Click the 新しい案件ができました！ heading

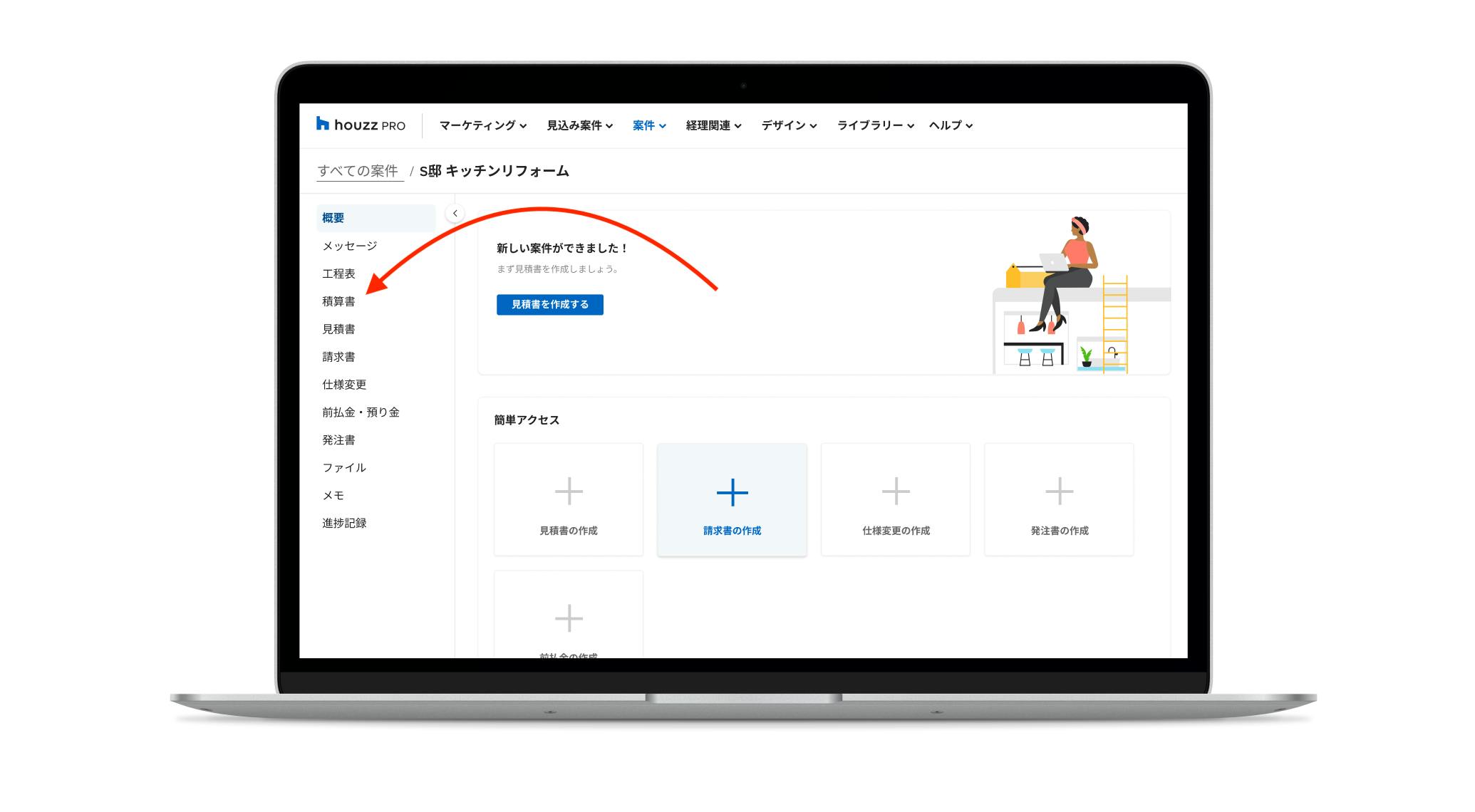click(562, 249)
